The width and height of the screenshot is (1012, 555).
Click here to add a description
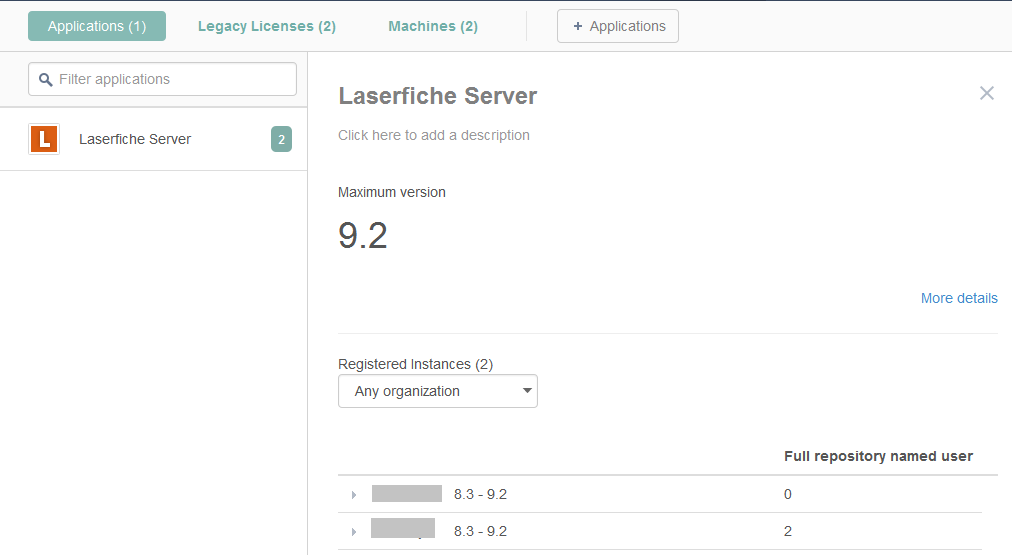434,136
